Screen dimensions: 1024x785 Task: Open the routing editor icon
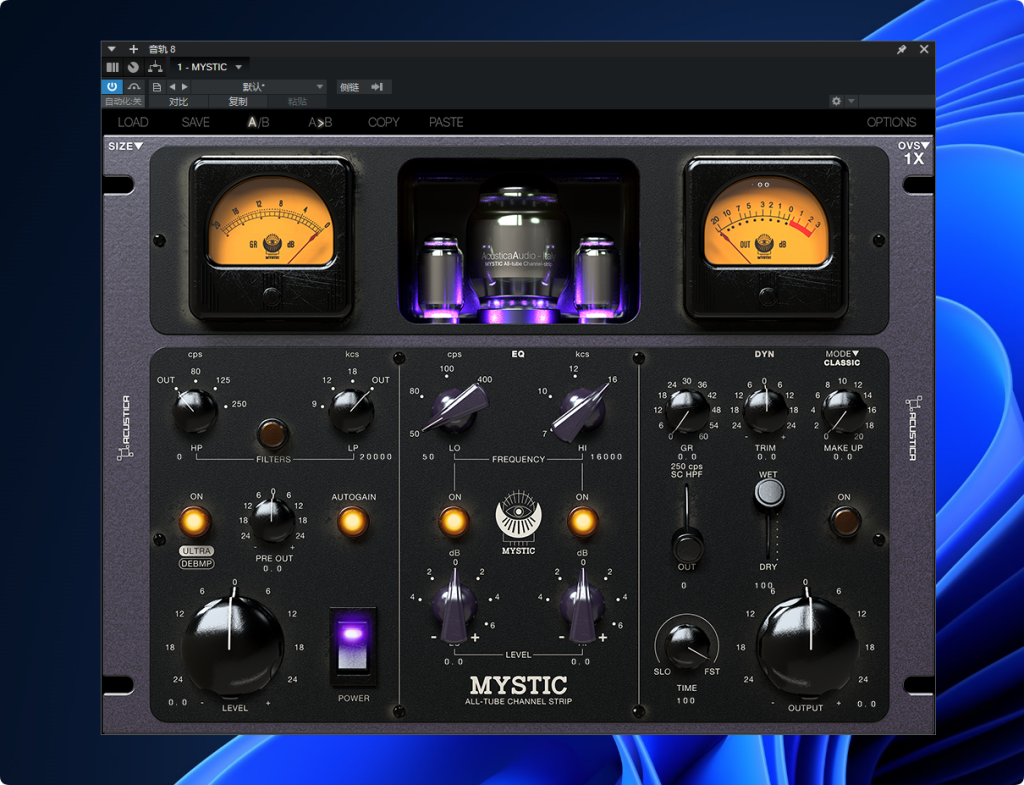pyautogui.click(x=155, y=67)
